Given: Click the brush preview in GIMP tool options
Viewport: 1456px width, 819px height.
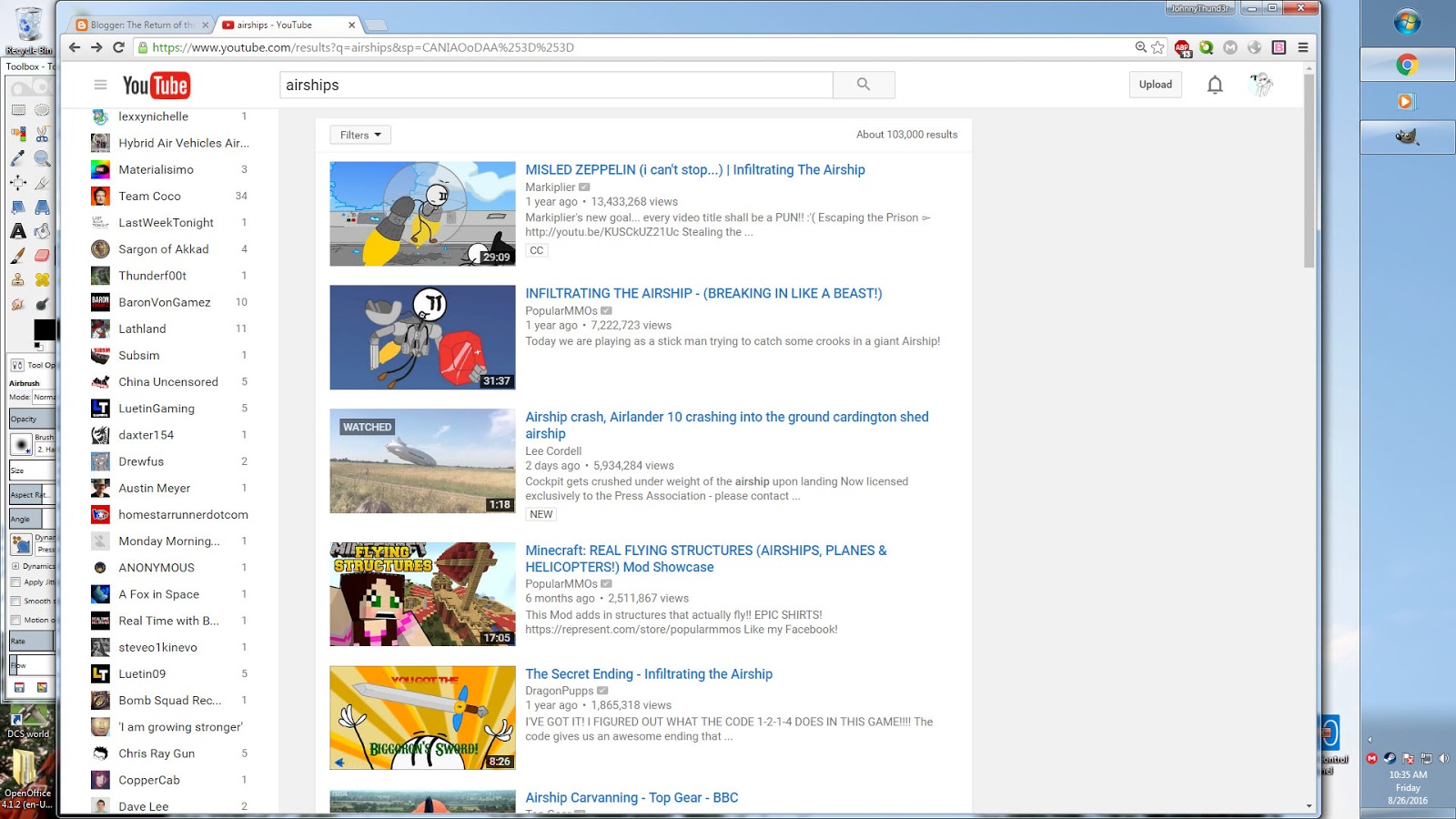Looking at the screenshot, I should coord(21,445).
